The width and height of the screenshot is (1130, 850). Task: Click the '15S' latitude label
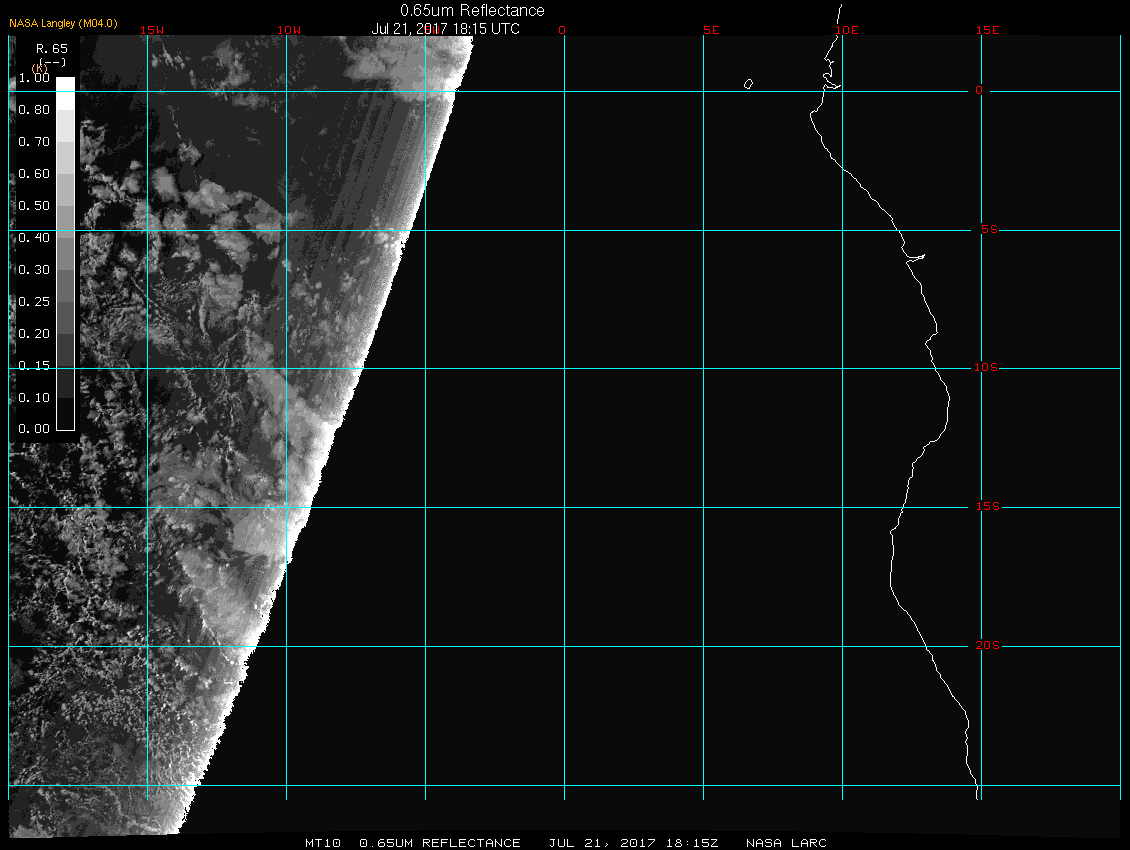coord(987,507)
